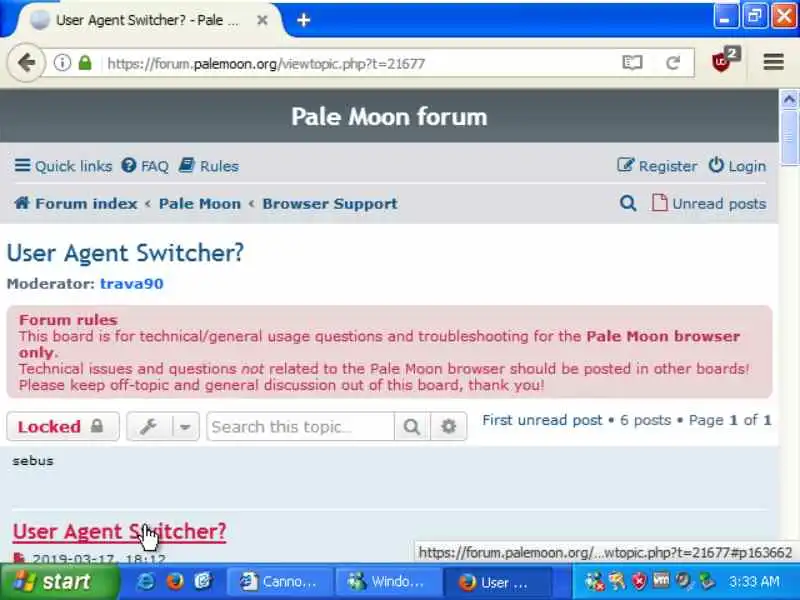Switch to the User... taskbar window

click(497, 582)
